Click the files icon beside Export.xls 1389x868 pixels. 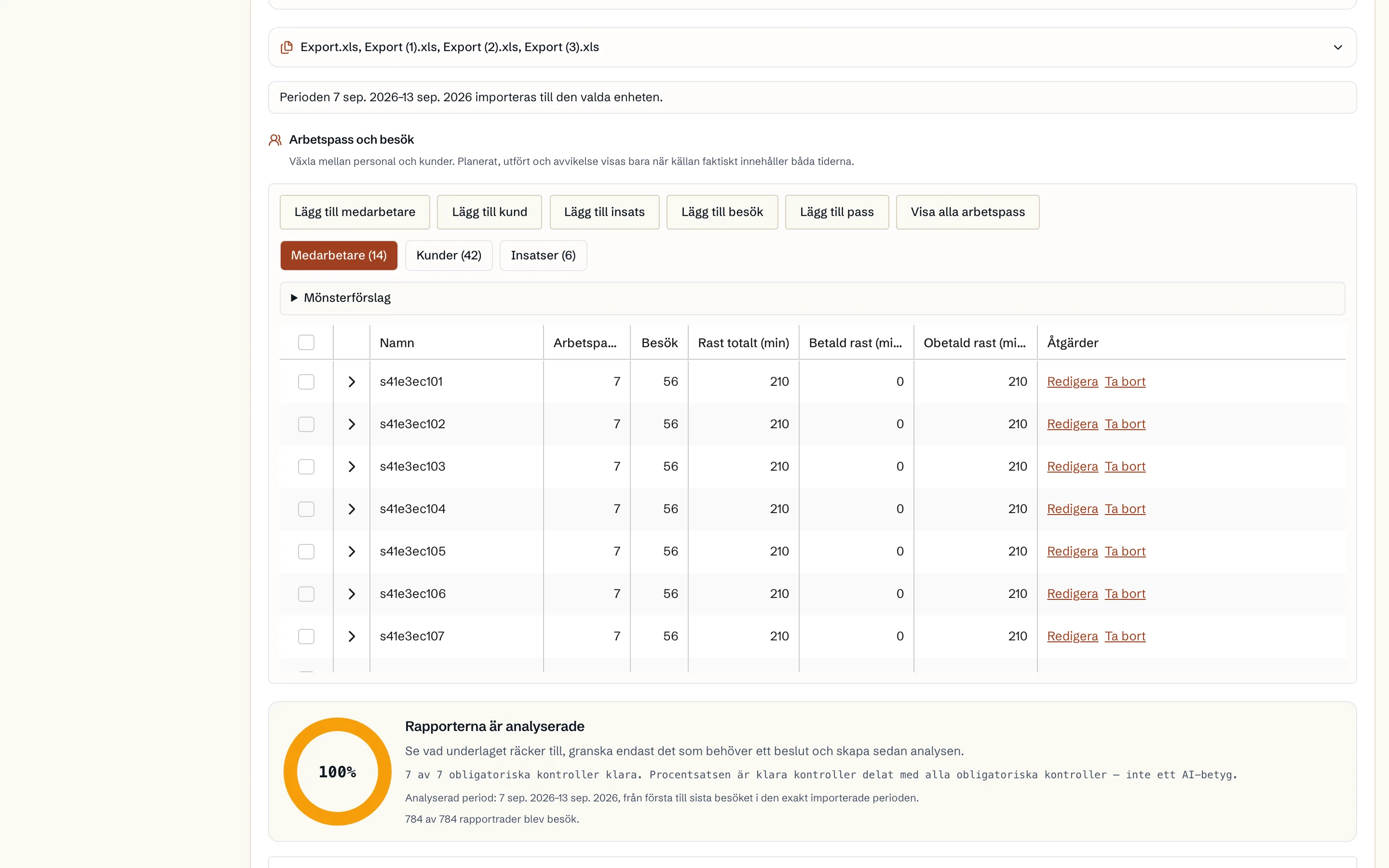(286, 47)
